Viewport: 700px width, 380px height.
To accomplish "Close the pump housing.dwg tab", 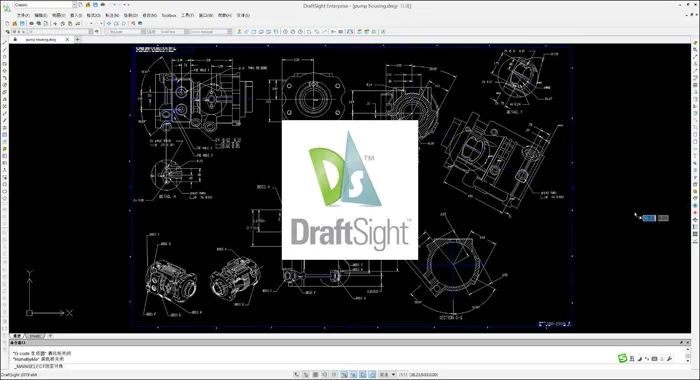I will coord(67,40).
